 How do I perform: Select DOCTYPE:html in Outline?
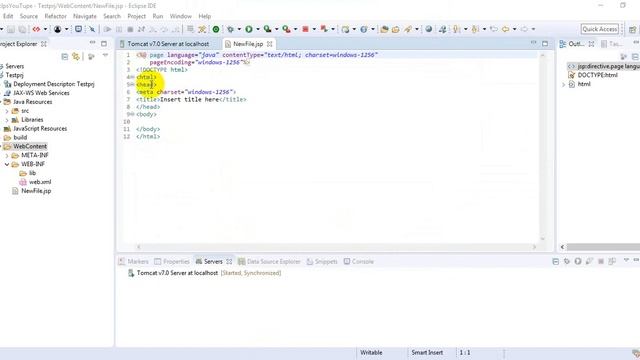click(x=593, y=75)
